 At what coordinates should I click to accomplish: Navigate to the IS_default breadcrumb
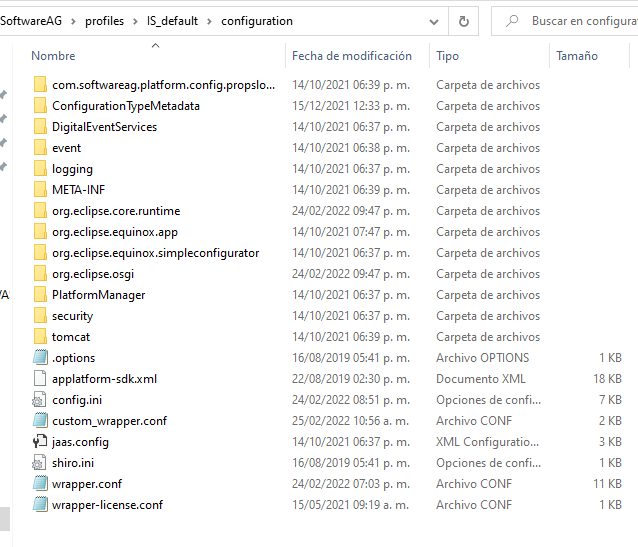tap(172, 21)
